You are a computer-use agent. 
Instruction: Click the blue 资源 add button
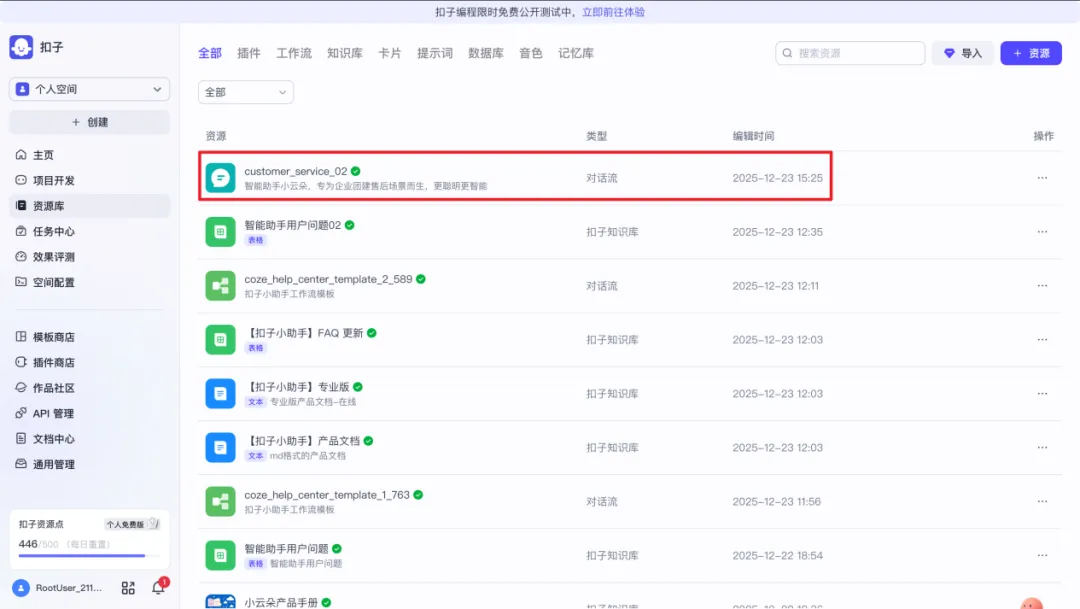(x=1031, y=53)
